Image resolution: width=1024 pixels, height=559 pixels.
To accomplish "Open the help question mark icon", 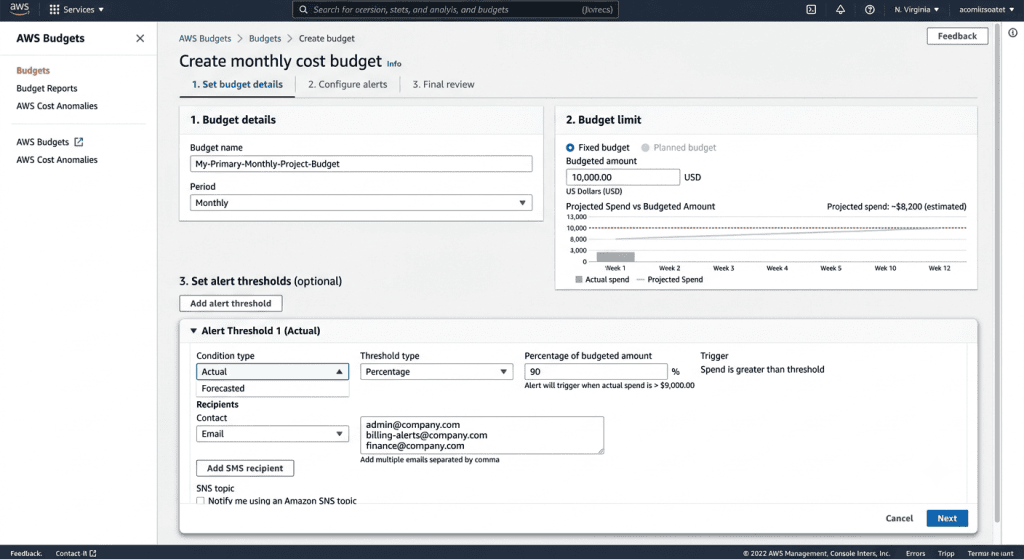I will coord(870,10).
